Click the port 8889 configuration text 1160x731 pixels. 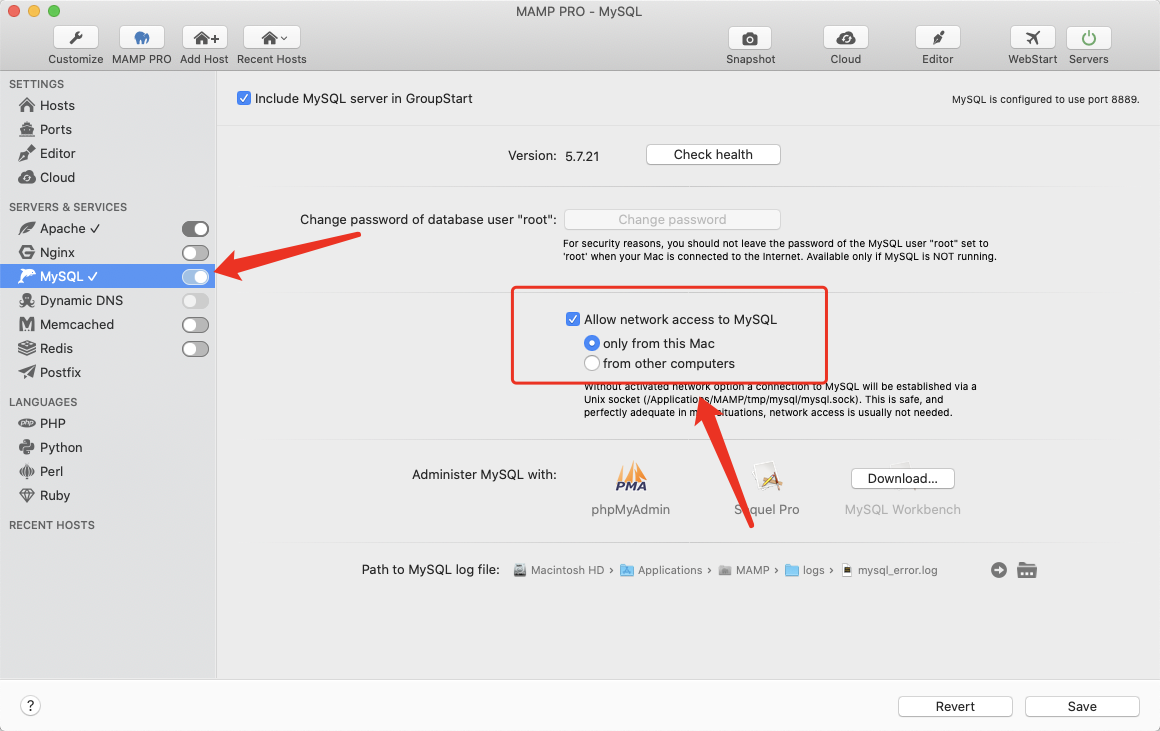pos(1045,99)
